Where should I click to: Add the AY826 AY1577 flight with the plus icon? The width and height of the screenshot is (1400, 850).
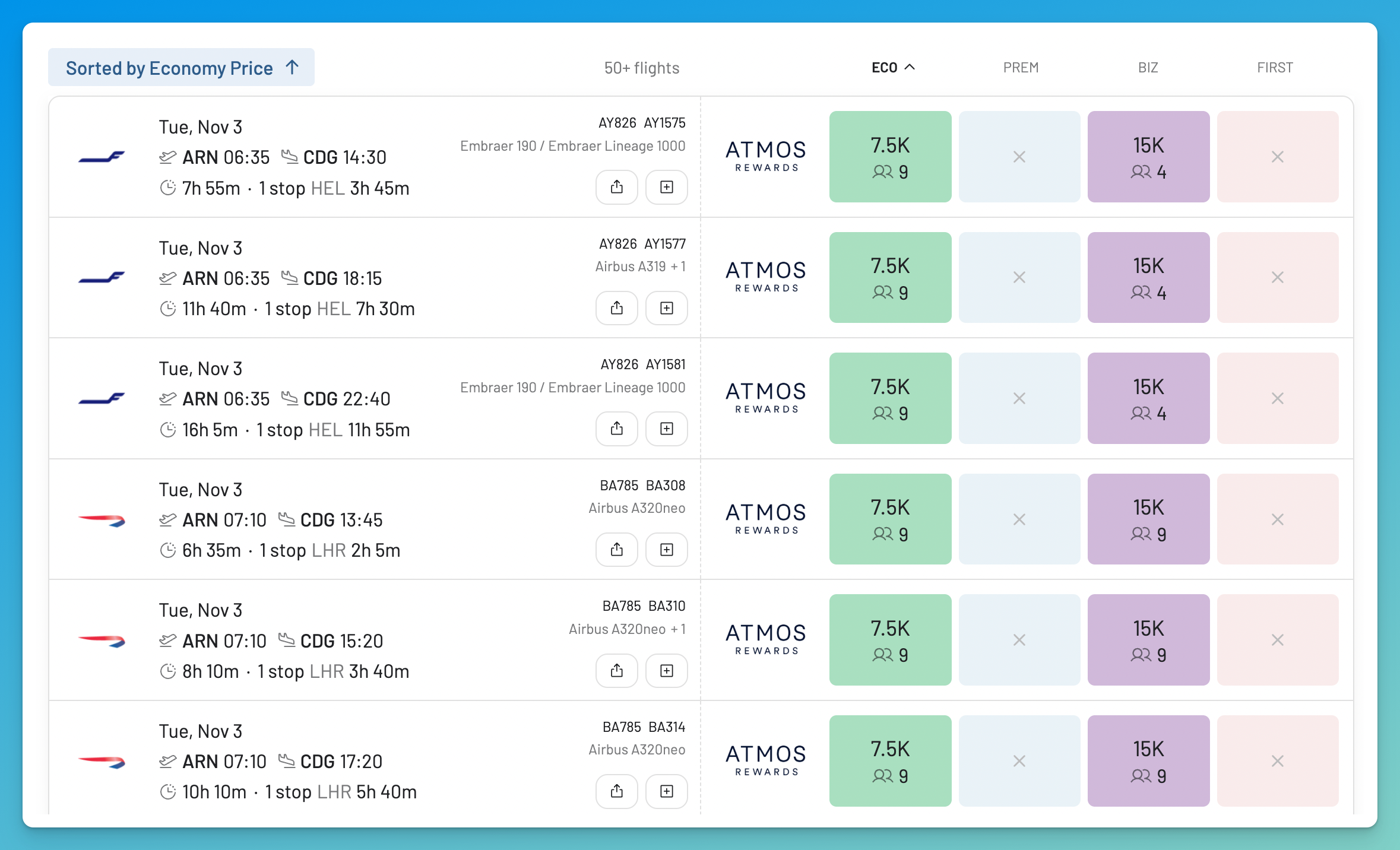[666, 308]
